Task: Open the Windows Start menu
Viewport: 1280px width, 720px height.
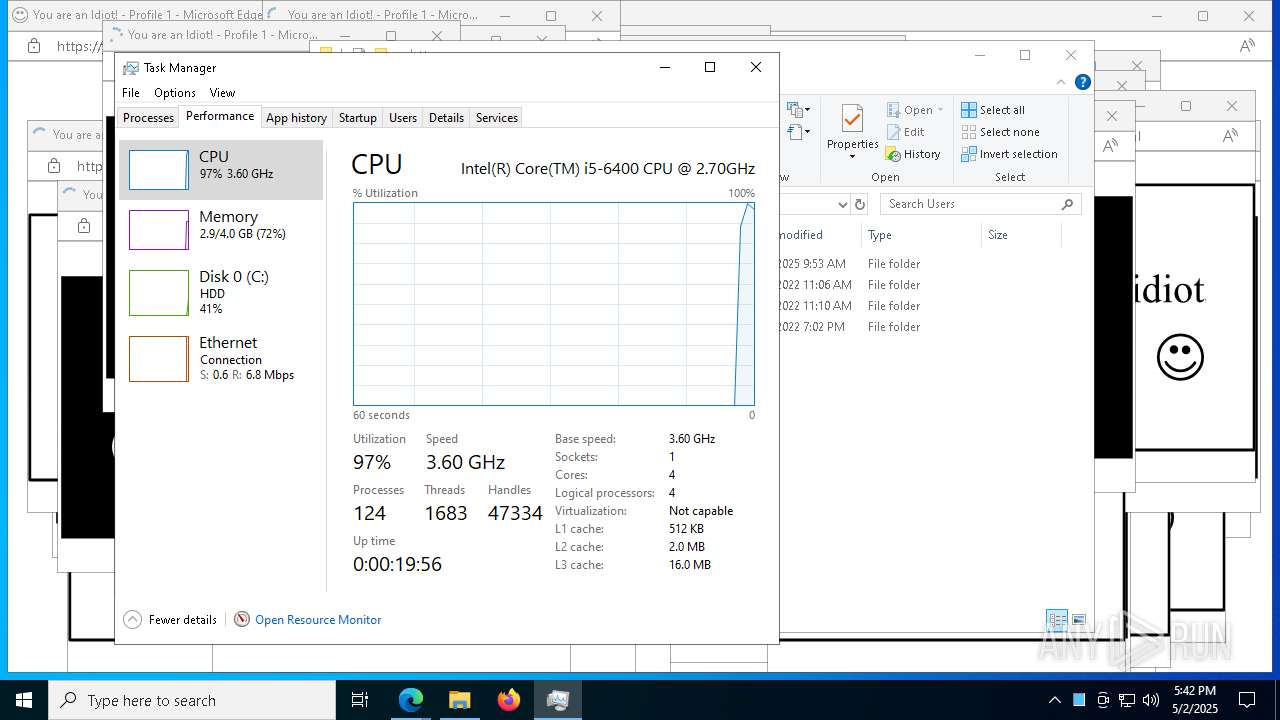Action: coord(24,700)
